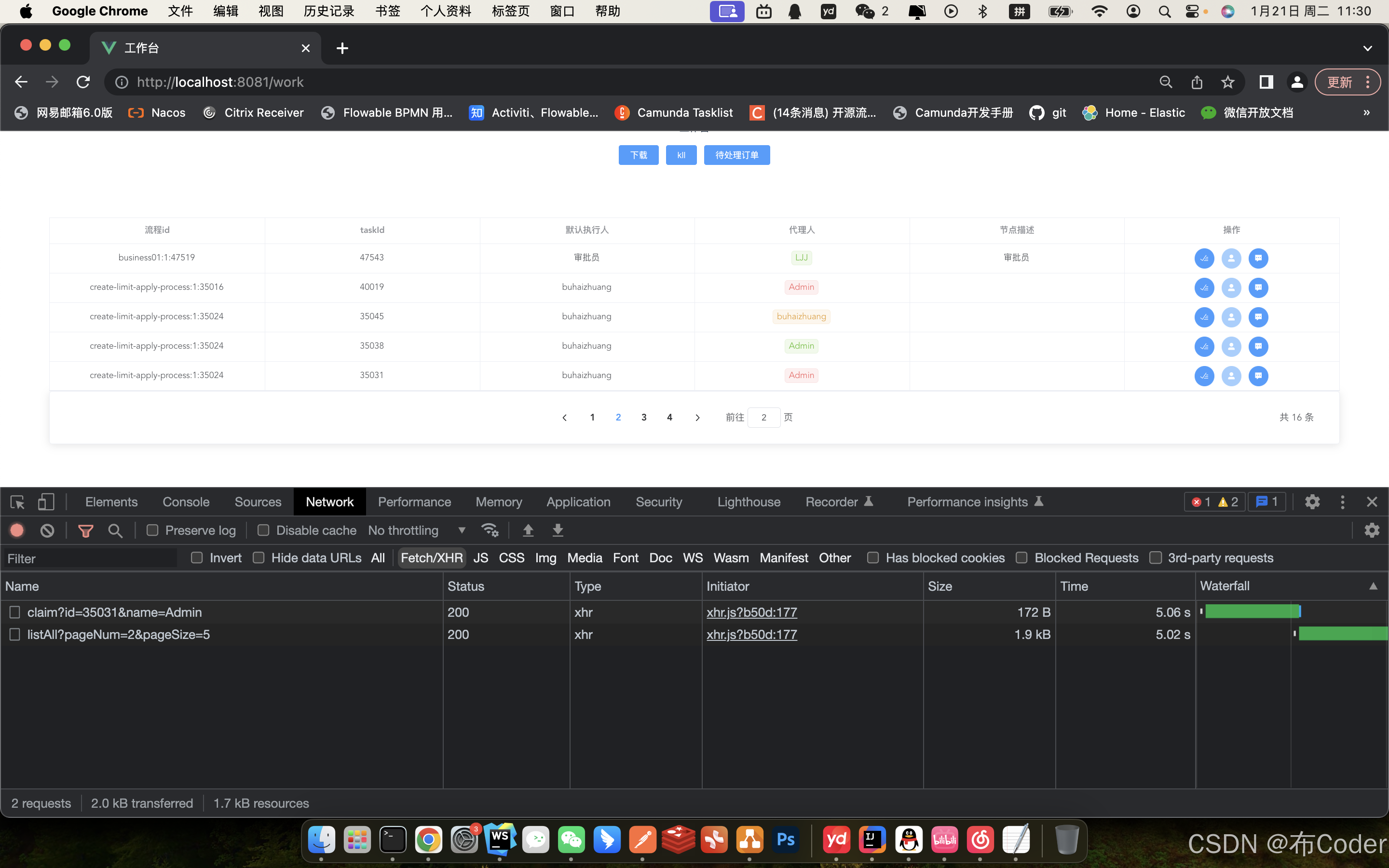The image size is (1389, 868).
Task: Bookmark this page with the star icon
Action: (x=1228, y=82)
